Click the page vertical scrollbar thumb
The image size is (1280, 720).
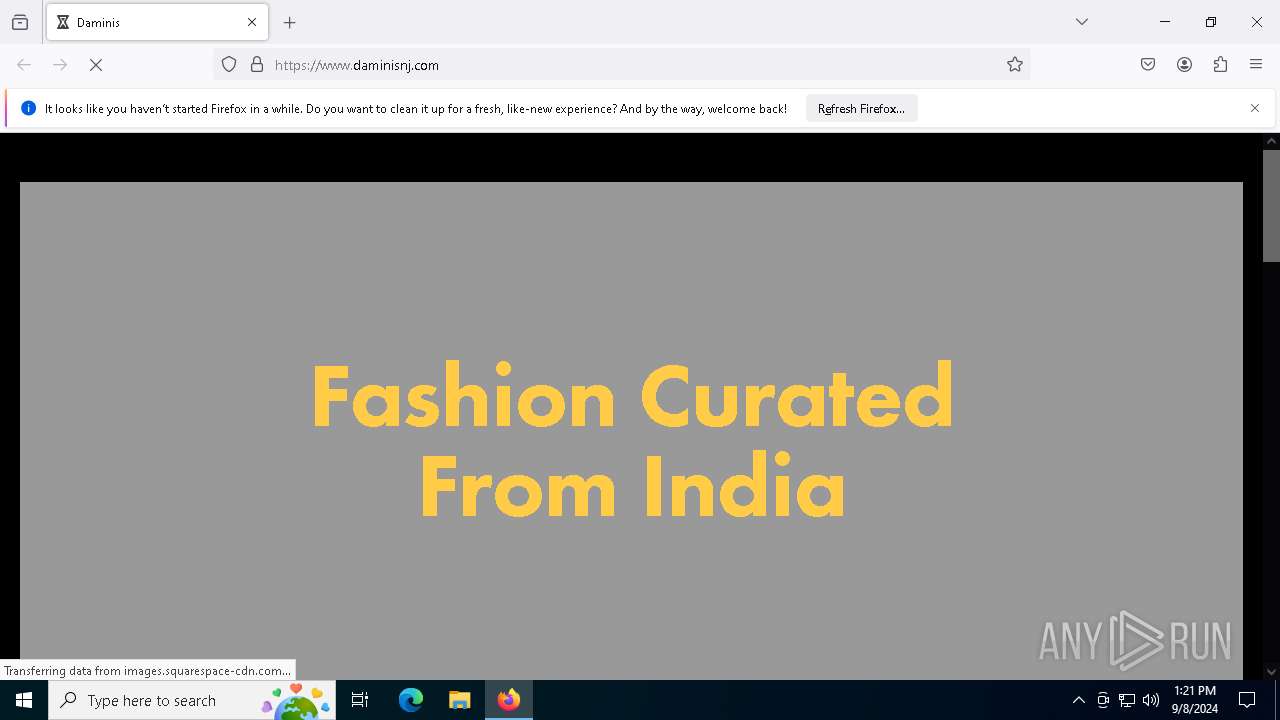pos(1271,205)
